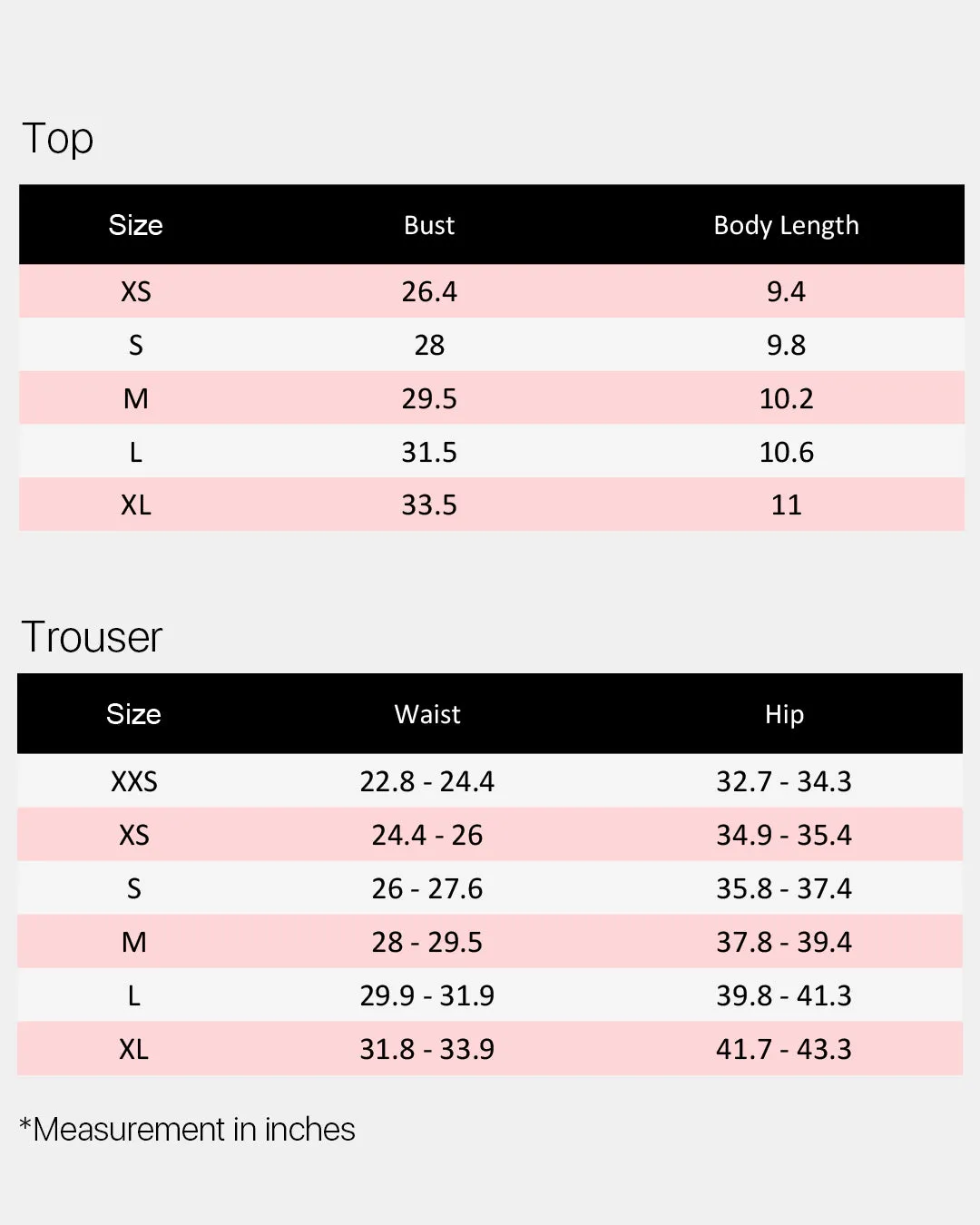Click body length value 10.6
This screenshot has height=1225, width=980.
pos(786,452)
